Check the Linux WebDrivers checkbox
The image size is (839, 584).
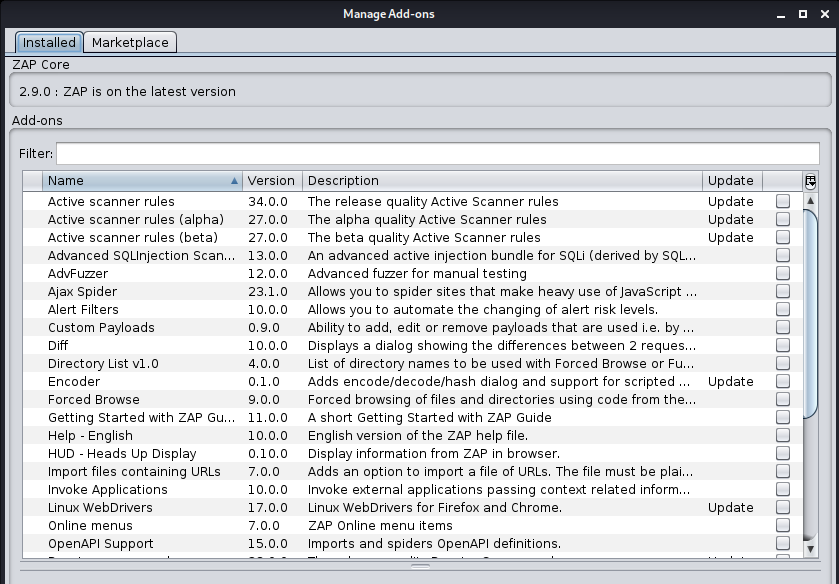coord(783,507)
